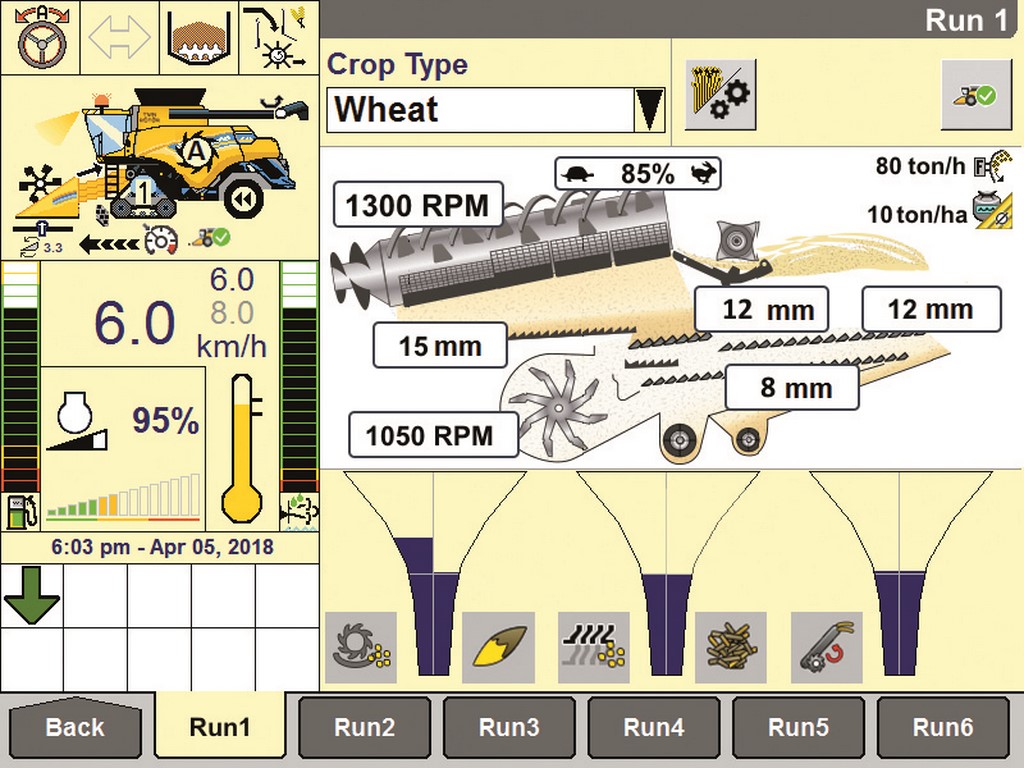Click the throughput flow icon beside 80 ton/h
This screenshot has height=768, width=1024.
[x=993, y=166]
